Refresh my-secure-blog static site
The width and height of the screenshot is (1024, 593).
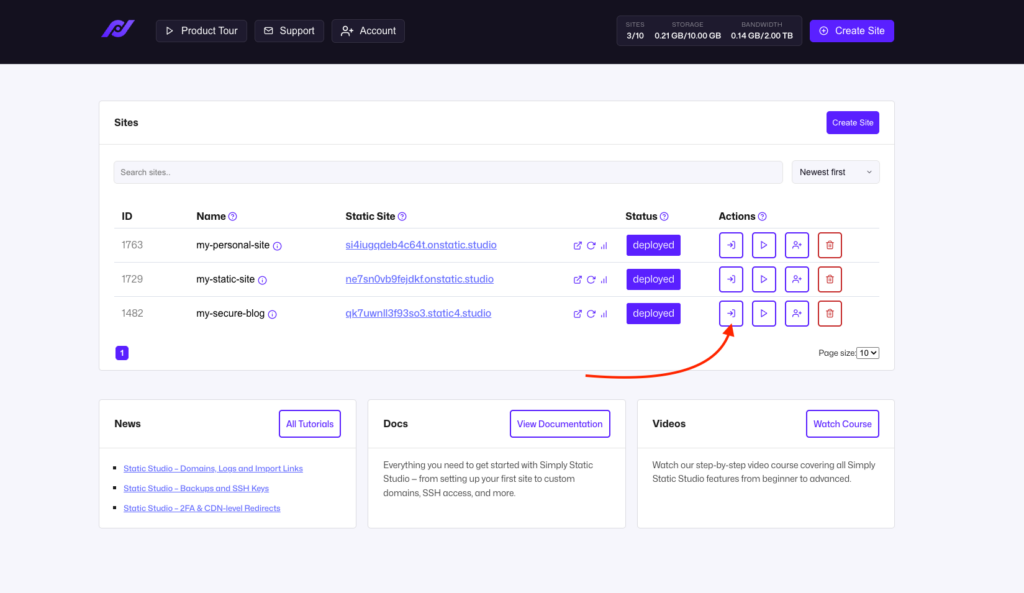[591, 313]
